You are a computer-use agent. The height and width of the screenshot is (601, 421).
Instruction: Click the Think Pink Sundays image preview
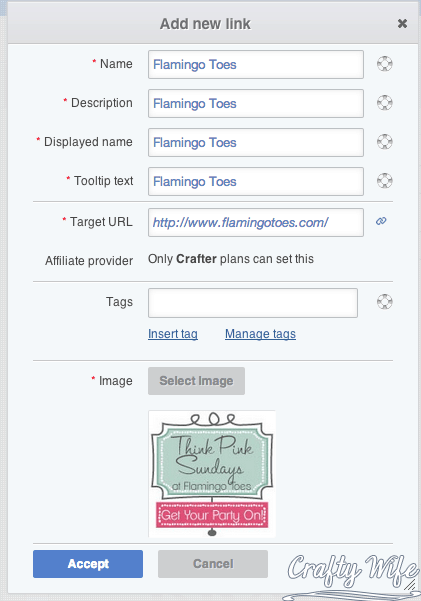[x=212, y=474]
